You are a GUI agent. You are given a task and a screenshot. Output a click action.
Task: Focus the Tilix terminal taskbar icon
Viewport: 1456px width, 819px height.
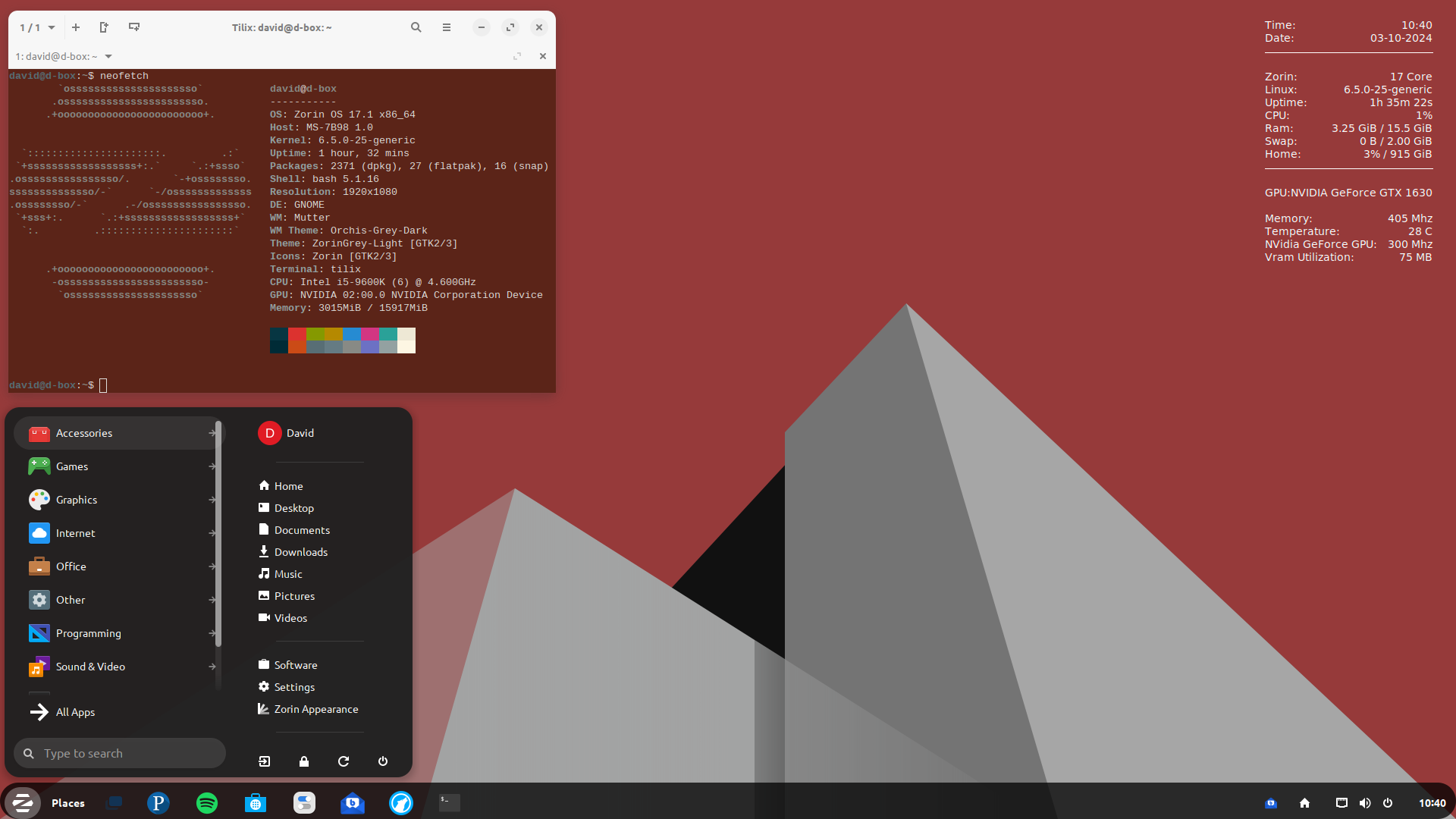450,802
